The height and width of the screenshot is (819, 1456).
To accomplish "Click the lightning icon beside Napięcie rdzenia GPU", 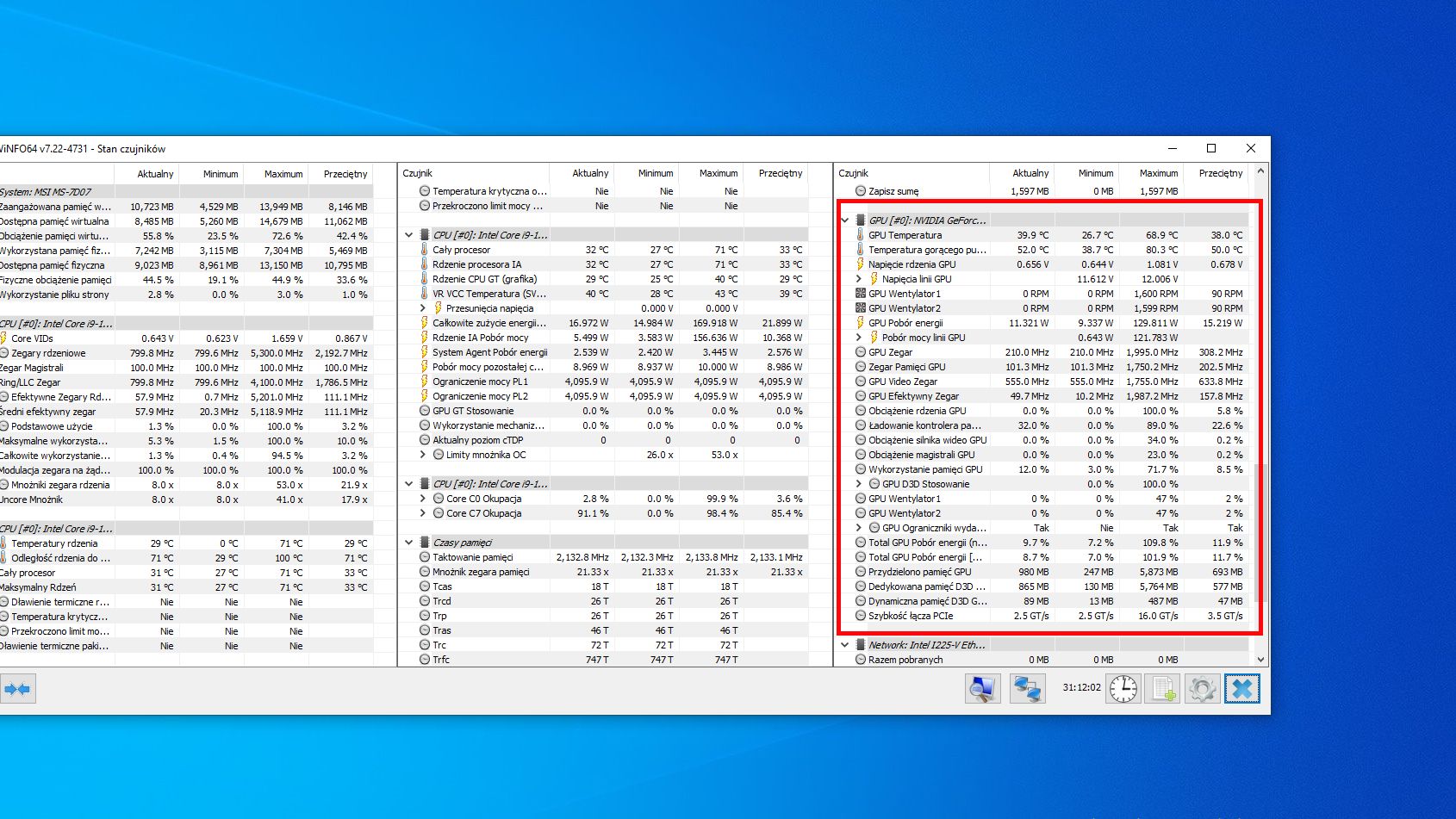I will [x=860, y=264].
